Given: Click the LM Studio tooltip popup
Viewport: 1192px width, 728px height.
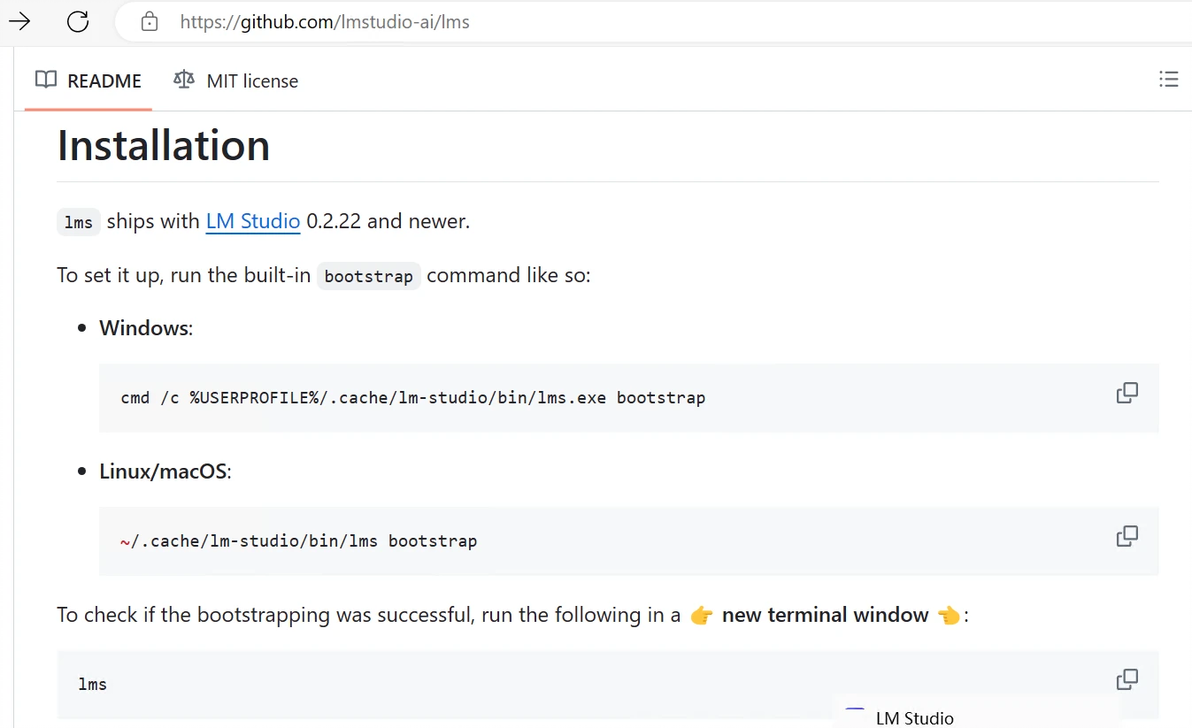Looking at the screenshot, I should coord(913,717).
